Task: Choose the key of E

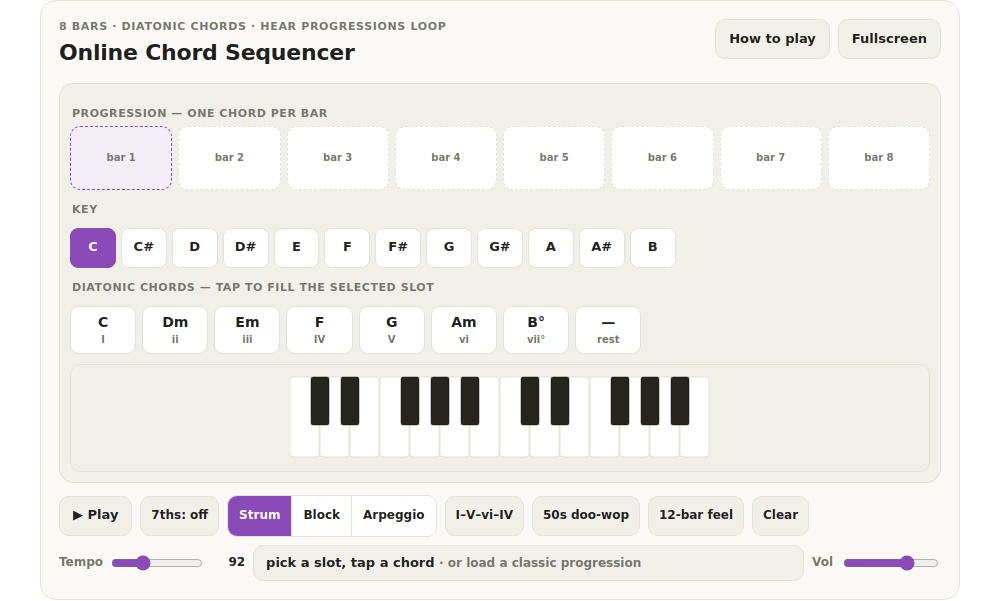Action: pos(297,248)
